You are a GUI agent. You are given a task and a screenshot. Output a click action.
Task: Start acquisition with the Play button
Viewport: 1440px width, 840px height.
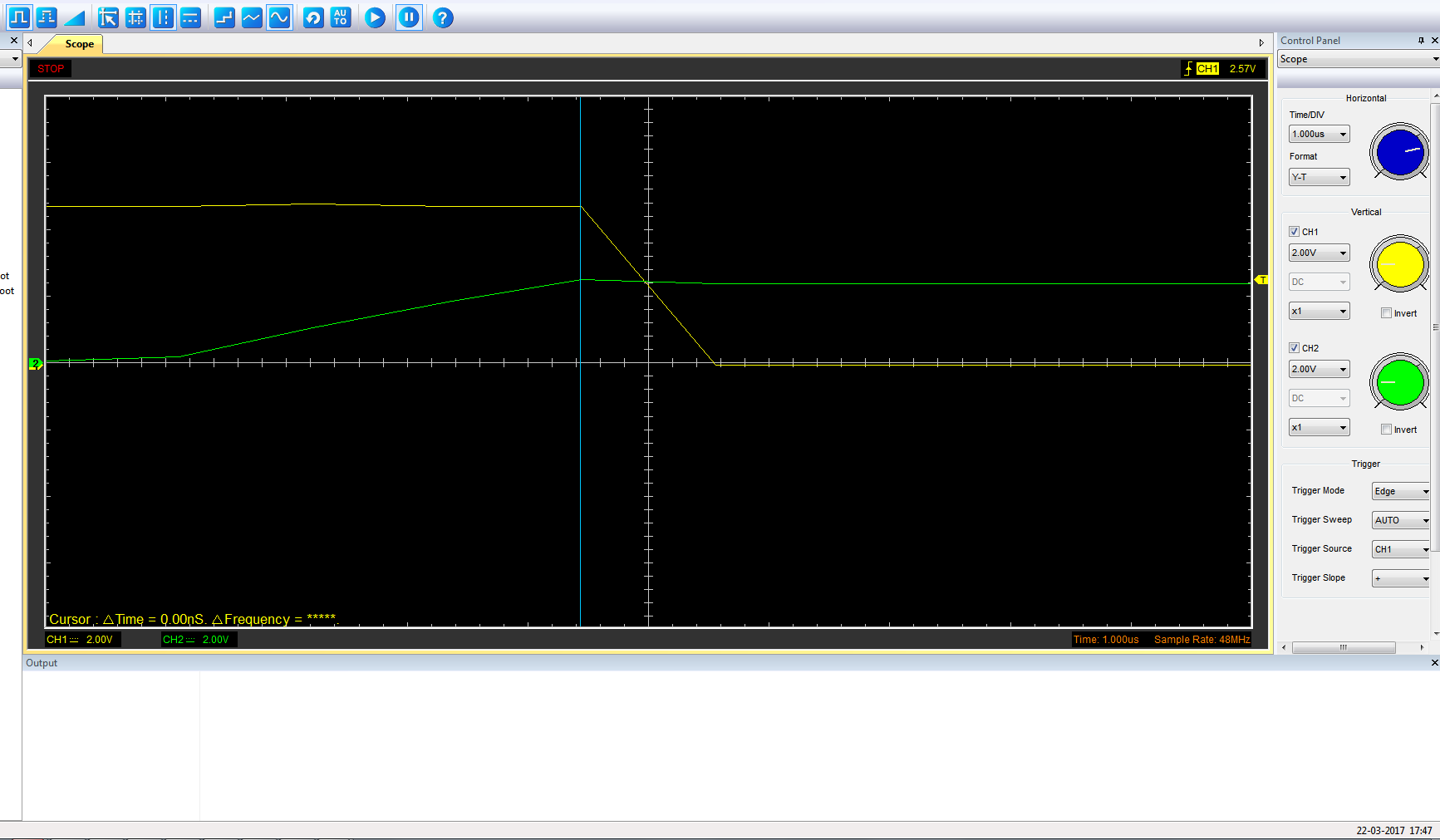pyautogui.click(x=375, y=17)
